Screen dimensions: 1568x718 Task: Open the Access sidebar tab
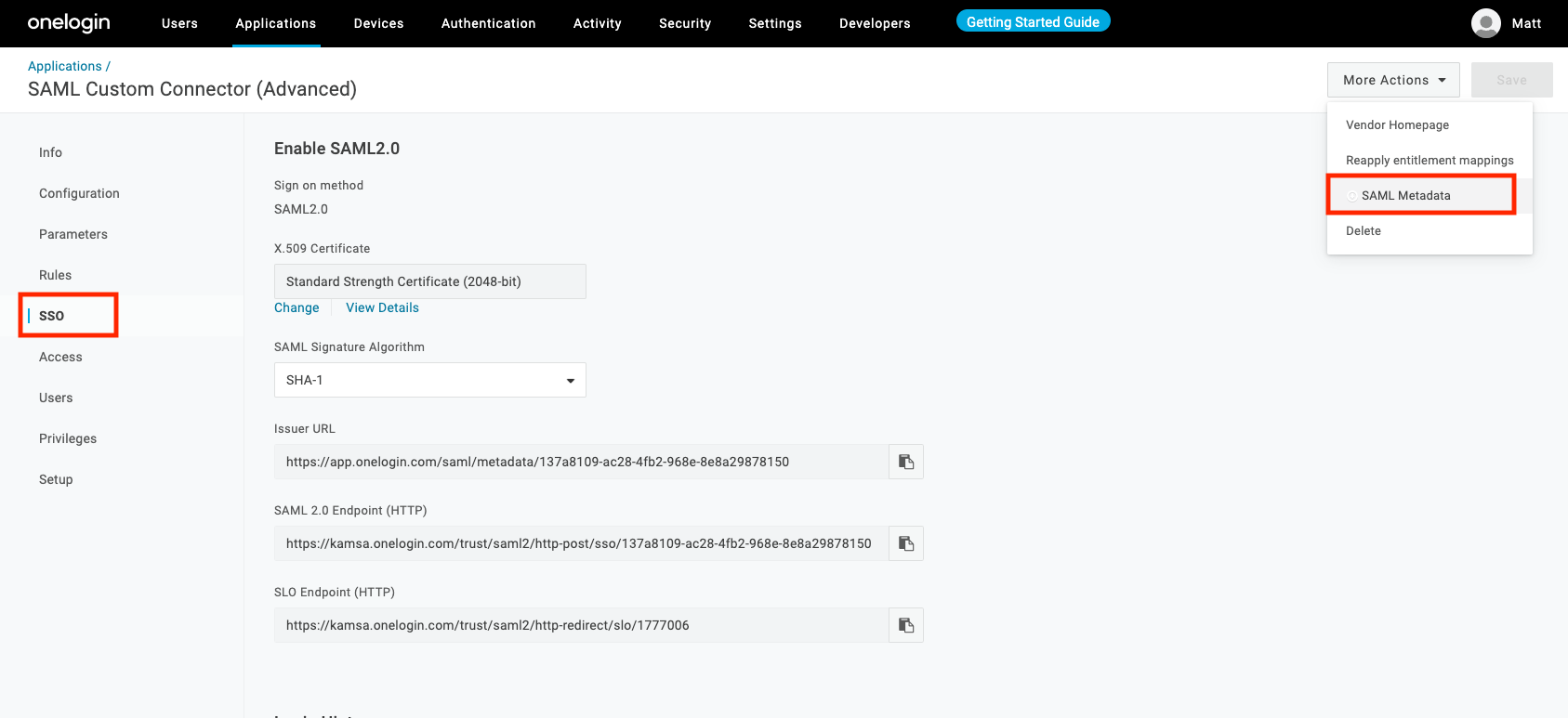coord(60,357)
